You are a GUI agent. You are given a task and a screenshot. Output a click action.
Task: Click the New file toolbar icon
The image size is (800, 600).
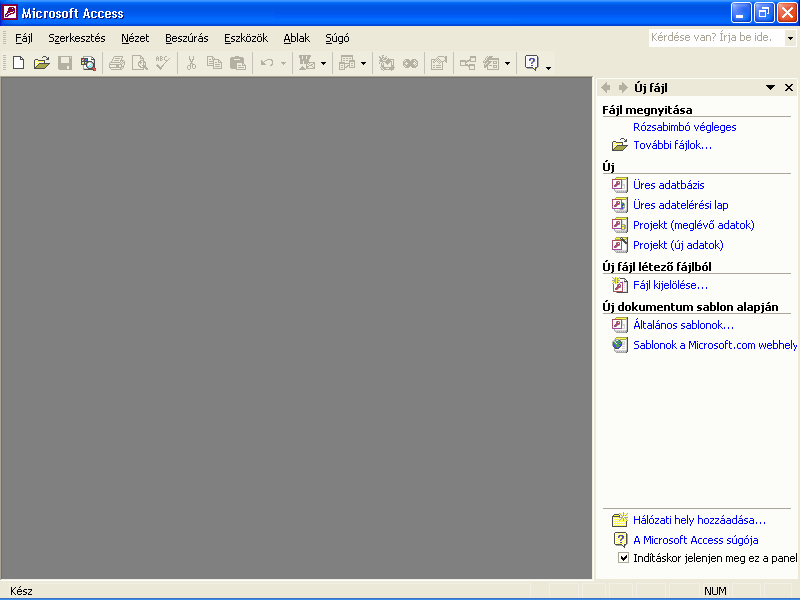pos(18,63)
